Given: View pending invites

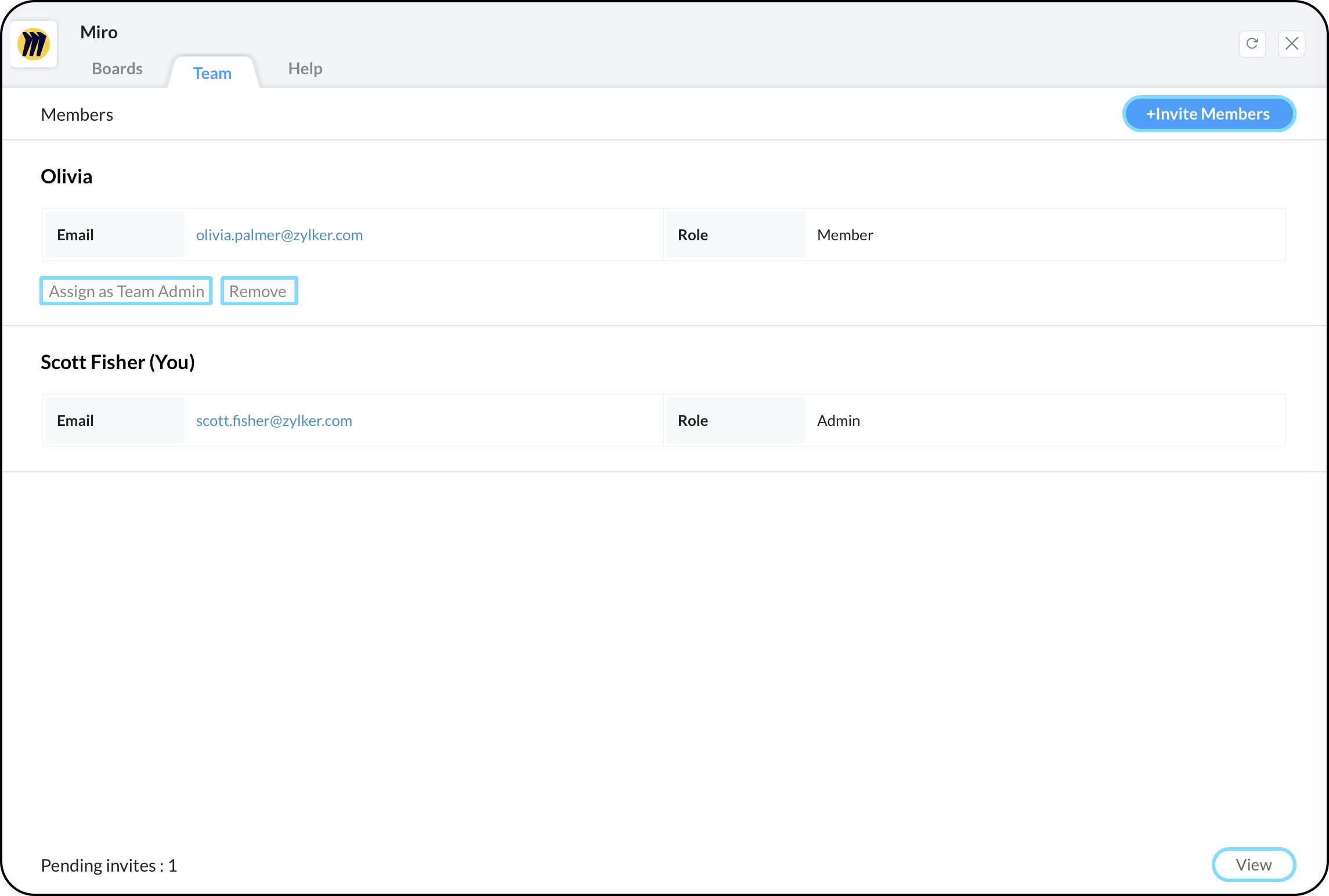Looking at the screenshot, I should tap(1253, 865).
